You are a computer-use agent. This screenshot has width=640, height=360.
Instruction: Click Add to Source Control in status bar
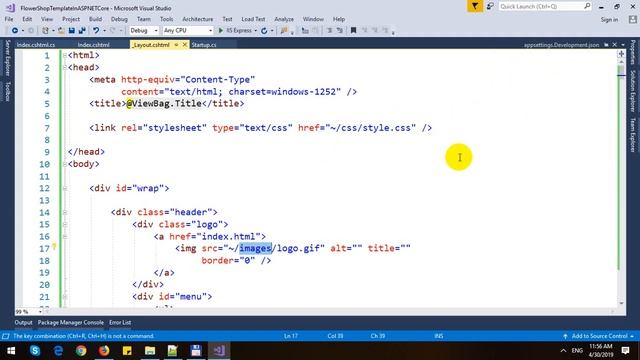click(x=598, y=336)
